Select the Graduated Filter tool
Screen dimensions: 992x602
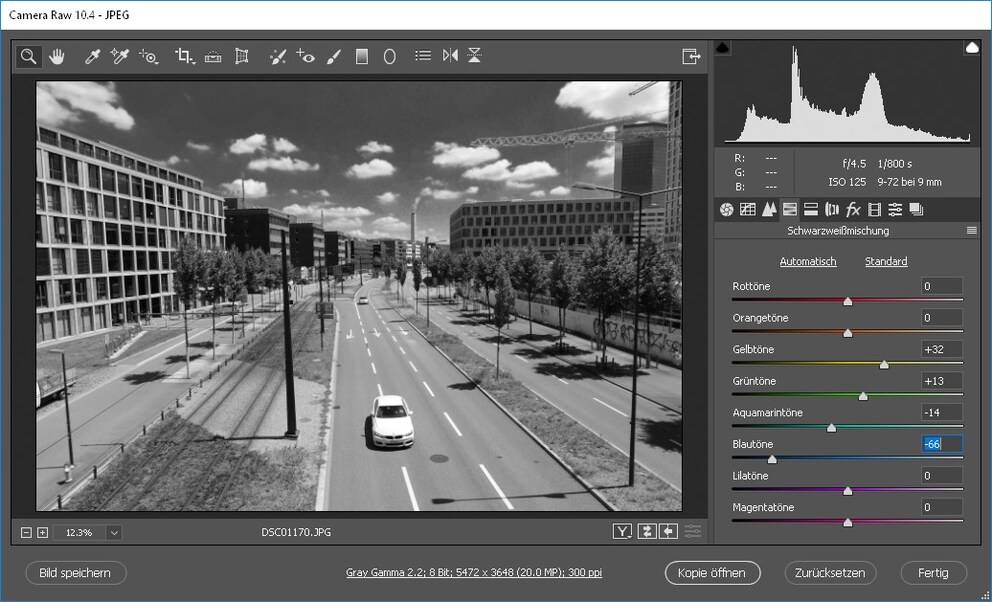click(362, 56)
